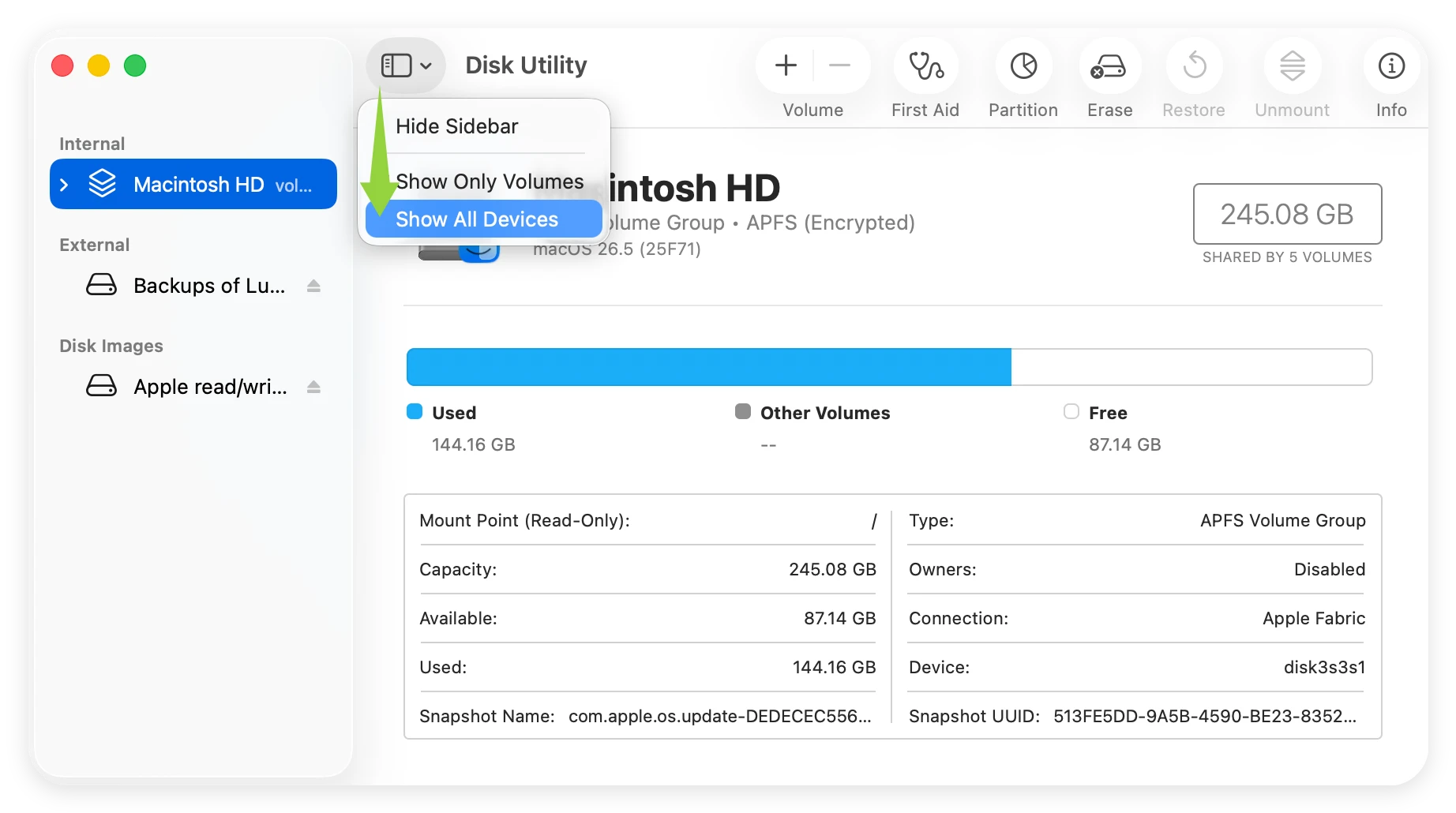Image resolution: width=1456 pixels, height=813 pixels.
Task: Click the Erase toolbar label
Action: point(1110,111)
